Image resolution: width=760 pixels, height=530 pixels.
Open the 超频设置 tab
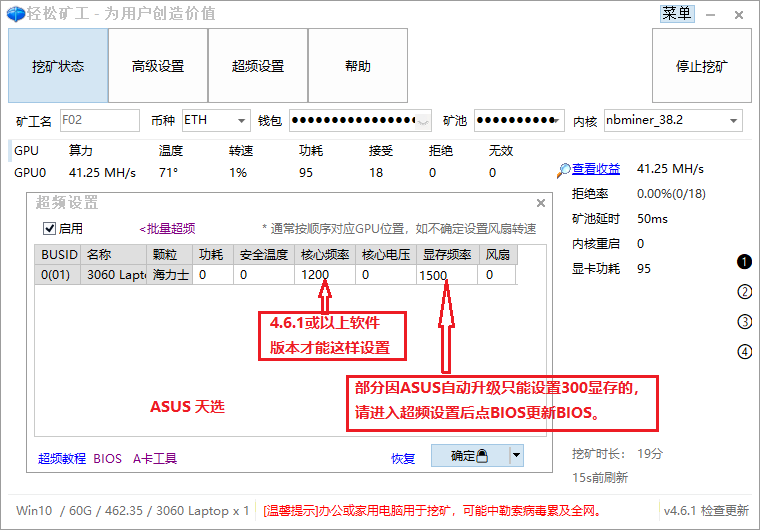tap(258, 66)
